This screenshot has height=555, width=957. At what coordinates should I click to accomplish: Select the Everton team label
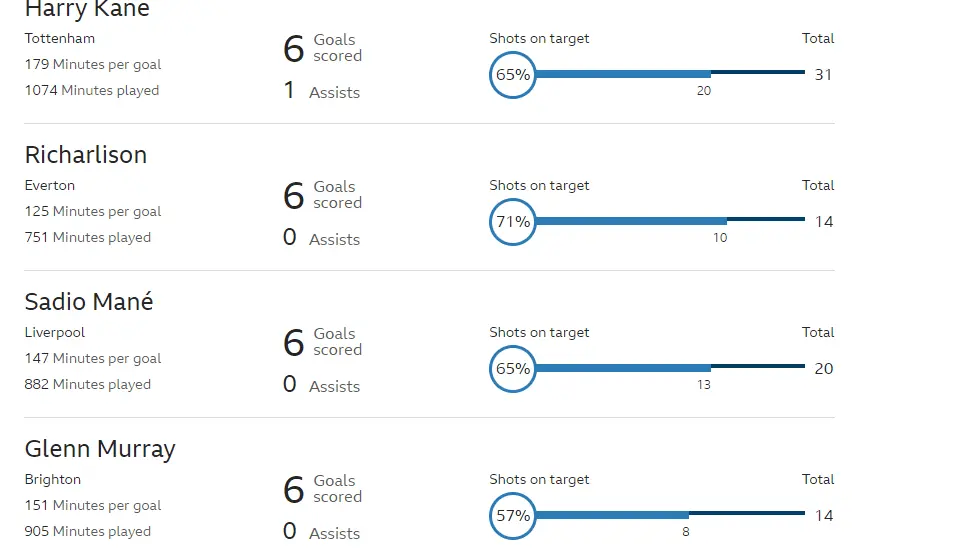50,185
